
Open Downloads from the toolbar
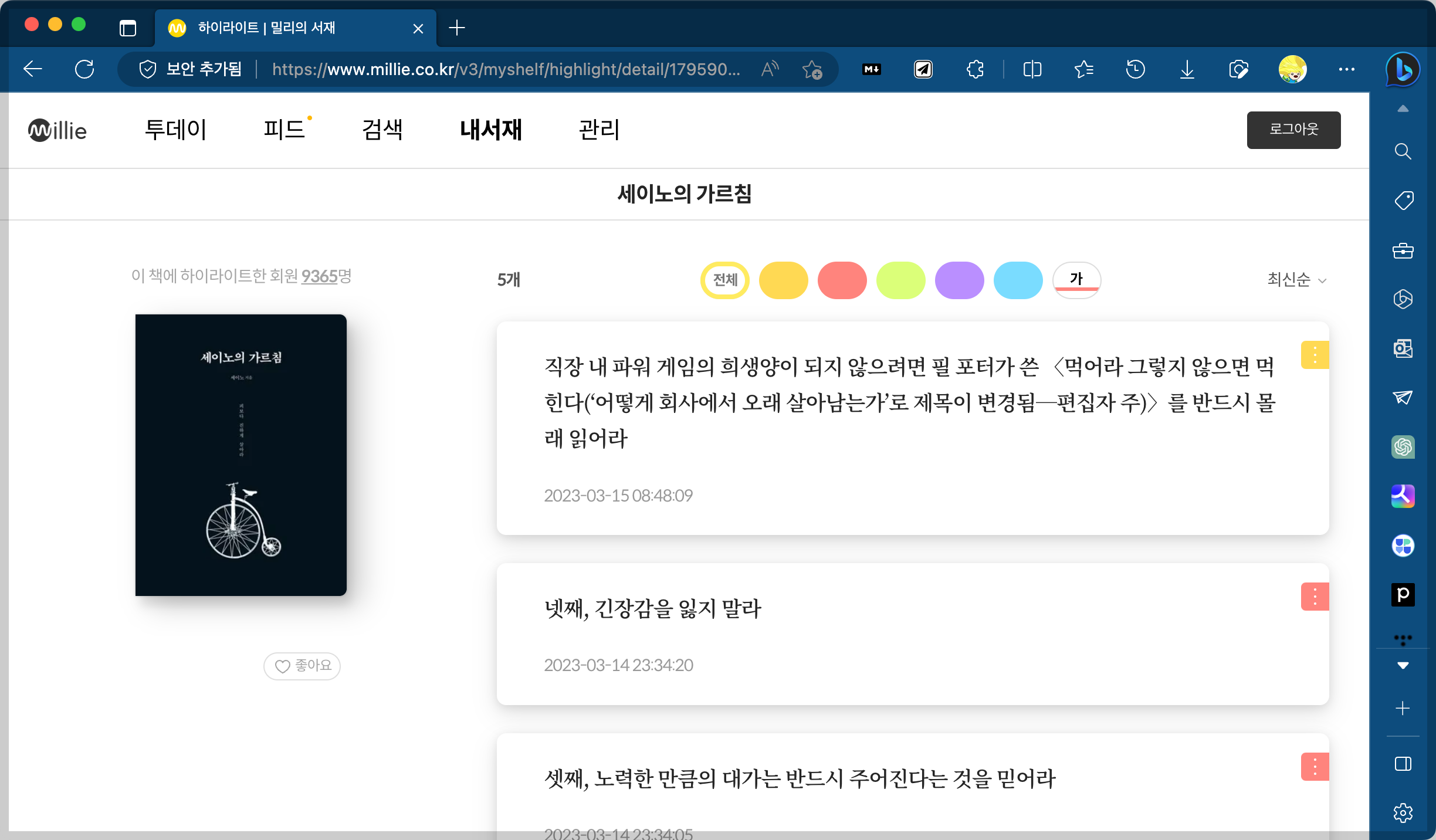tap(1187, 69)
